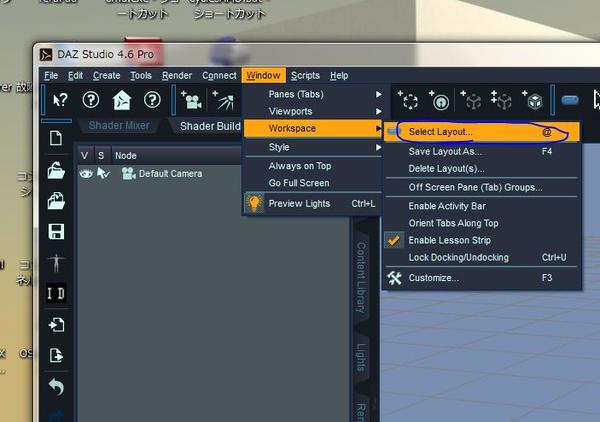Click the second circled question mark icon
The height and width of the screenshot is (422, 600).
pos(152,100)
